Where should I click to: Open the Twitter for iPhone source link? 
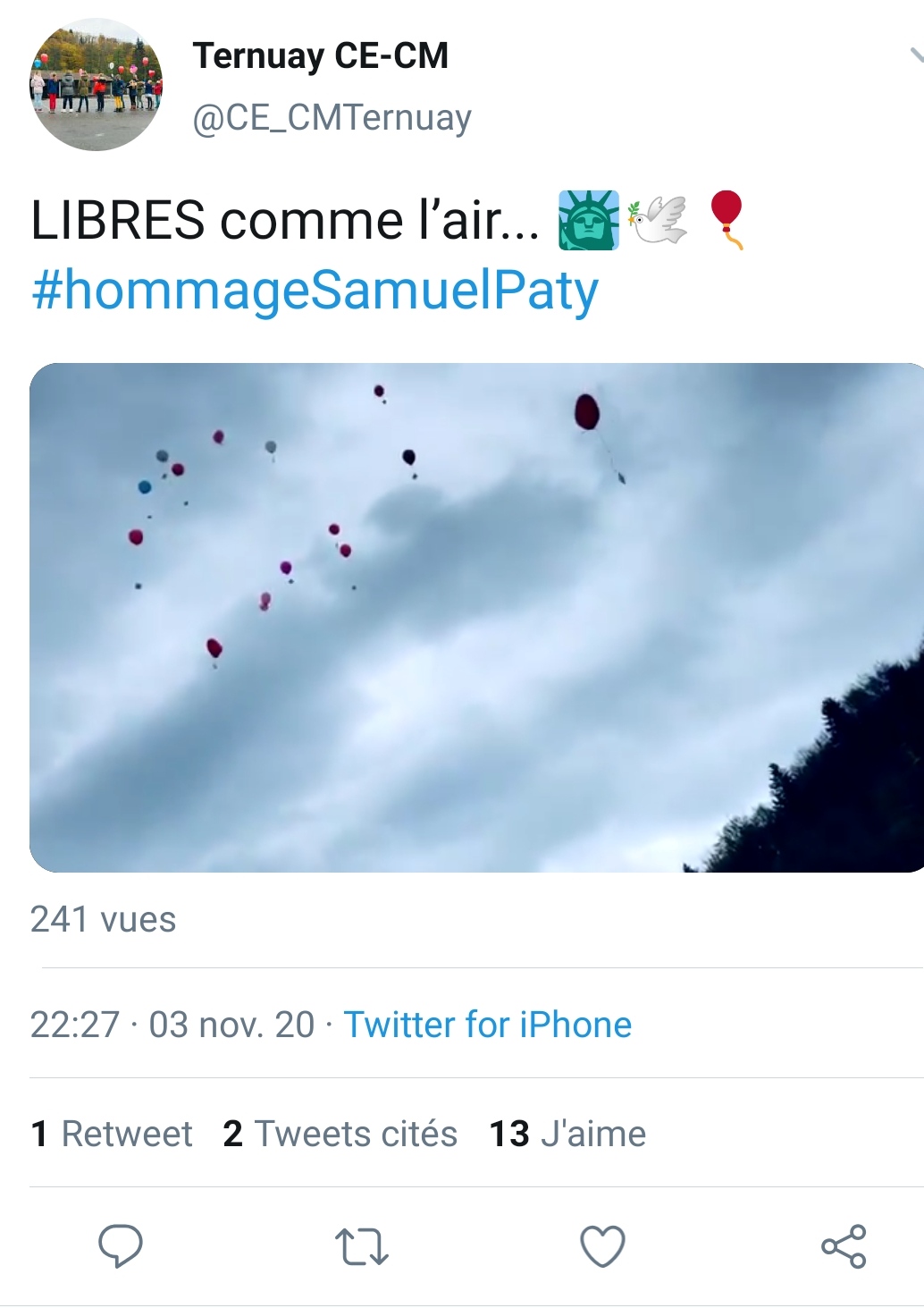pos(488,1025)
